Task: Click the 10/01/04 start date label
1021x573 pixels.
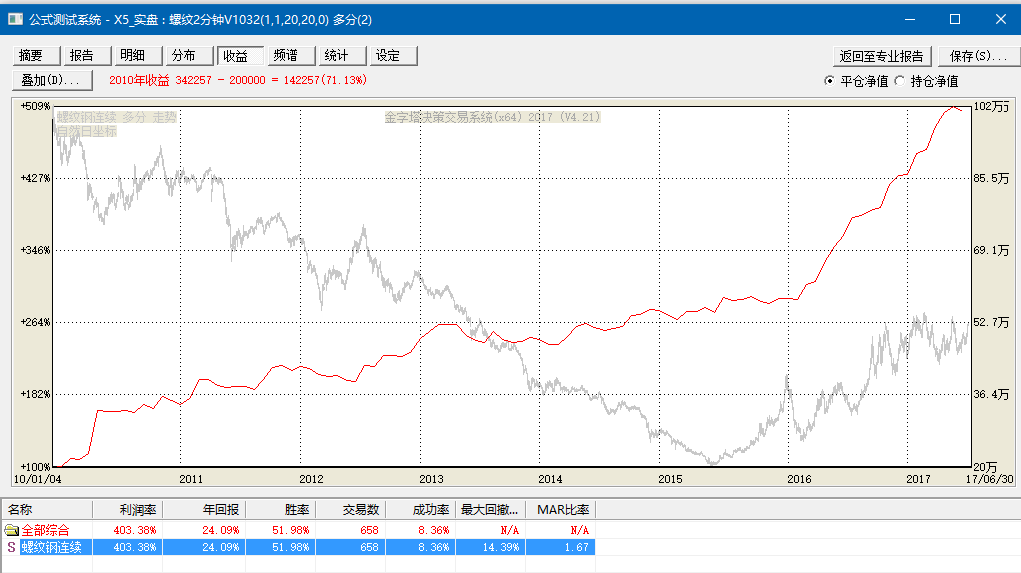Action: coord(37,479)
